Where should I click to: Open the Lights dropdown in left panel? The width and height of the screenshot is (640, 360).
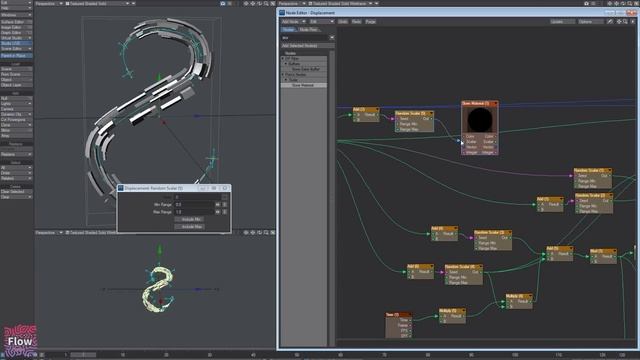[16, 104]
